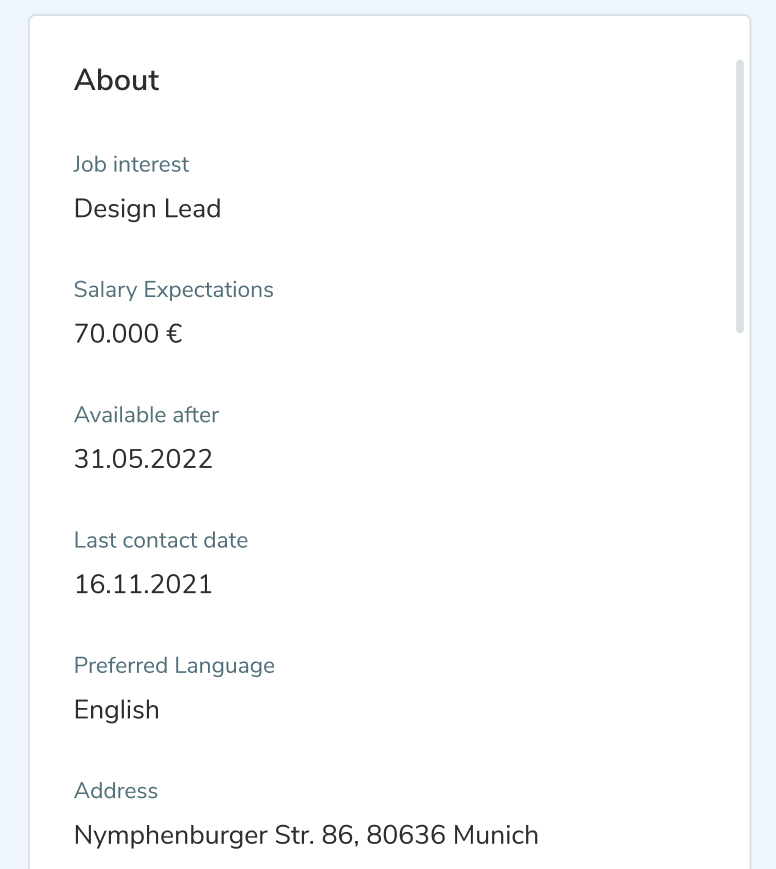Click the word Design in job interest

click(116, 209)
